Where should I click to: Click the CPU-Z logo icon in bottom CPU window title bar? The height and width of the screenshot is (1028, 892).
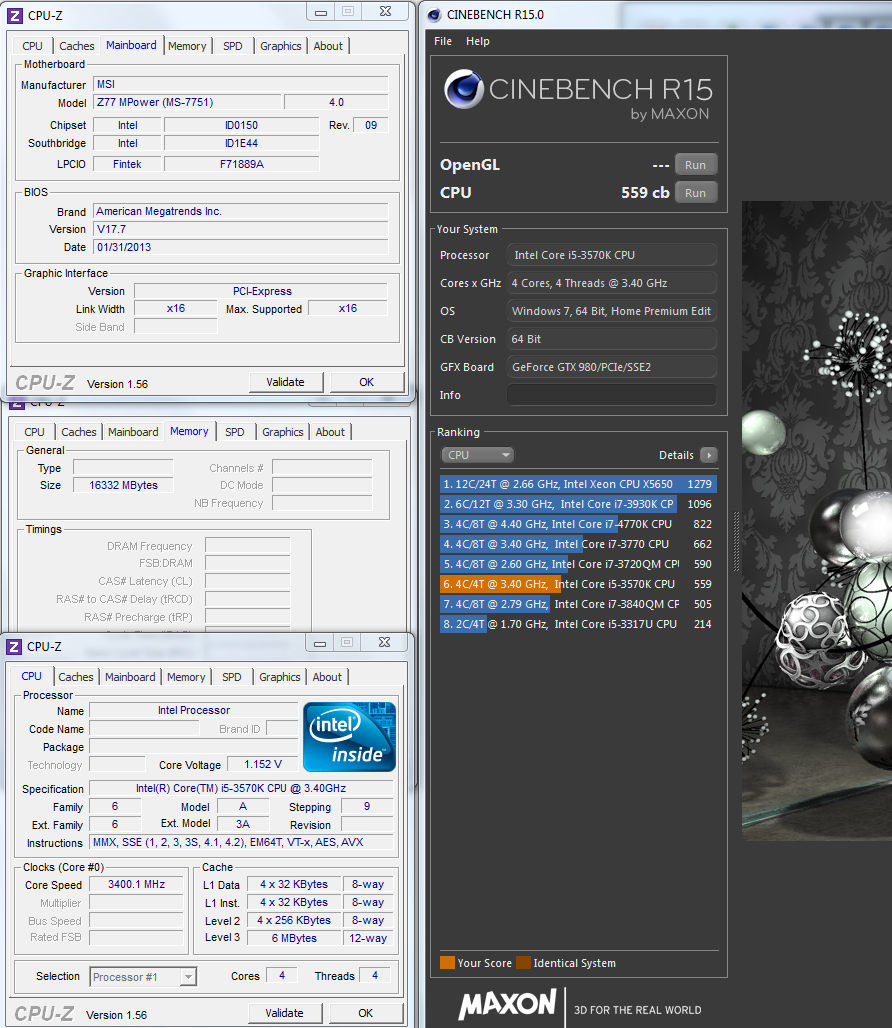pos(14,647)
